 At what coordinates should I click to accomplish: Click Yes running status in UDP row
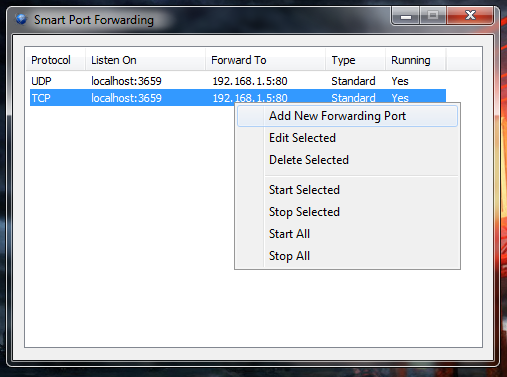coord(400,81)
